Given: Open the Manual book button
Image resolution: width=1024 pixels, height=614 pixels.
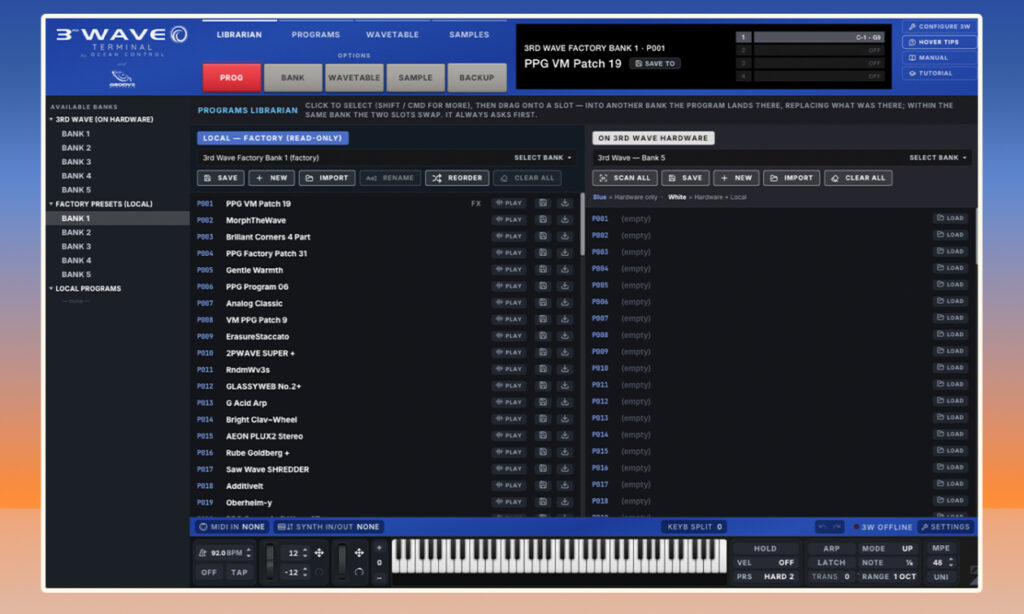Looking at the screenshot, I should click(x=939, y=58).
